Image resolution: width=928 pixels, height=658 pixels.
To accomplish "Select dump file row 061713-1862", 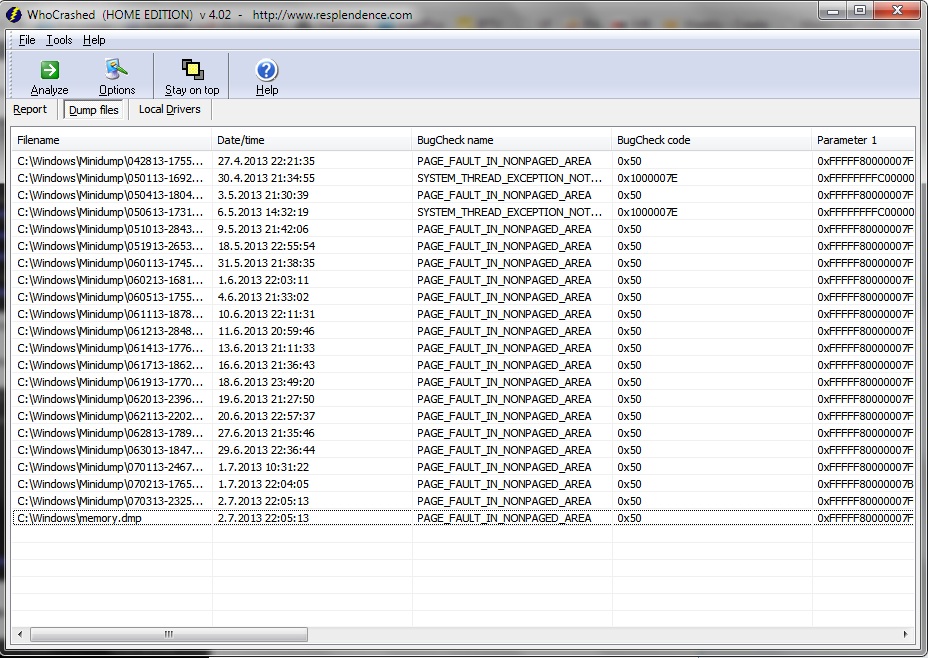I will click(x=463, y=365).
